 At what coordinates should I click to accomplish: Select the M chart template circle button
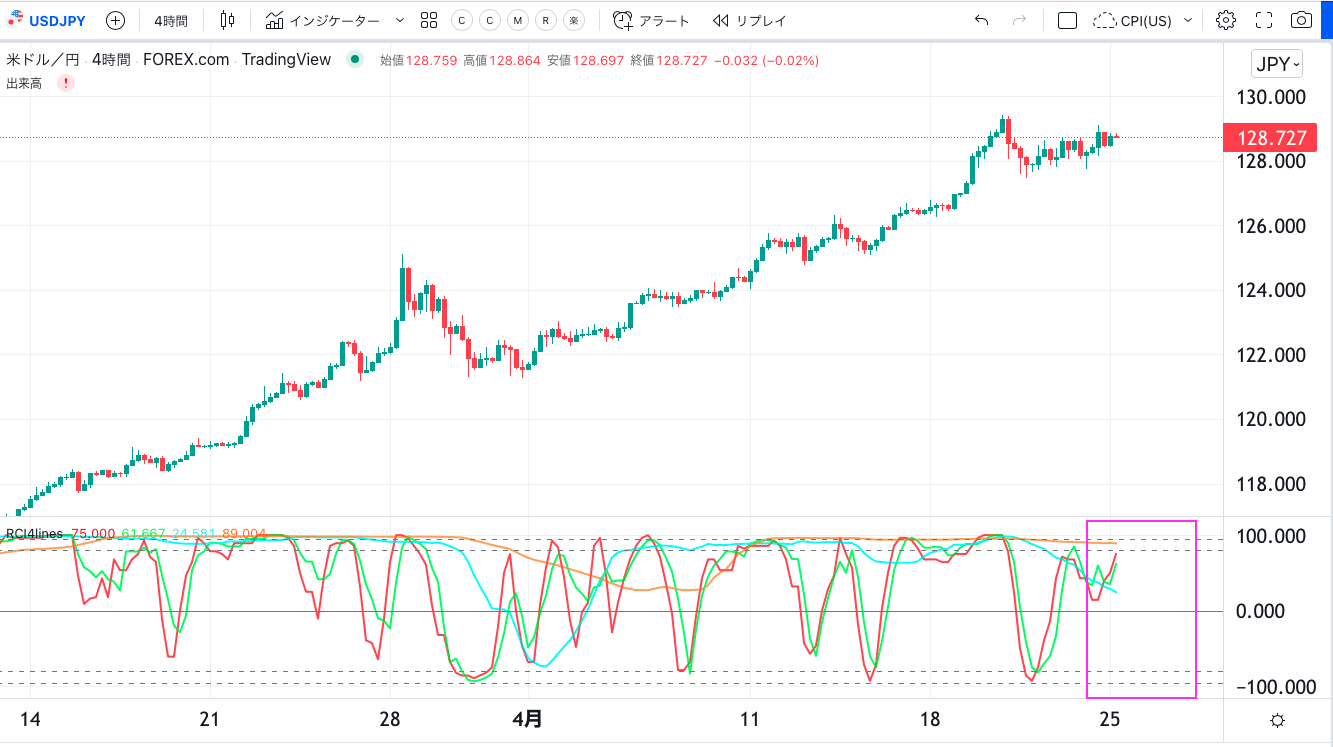click(x=517, y=19)
